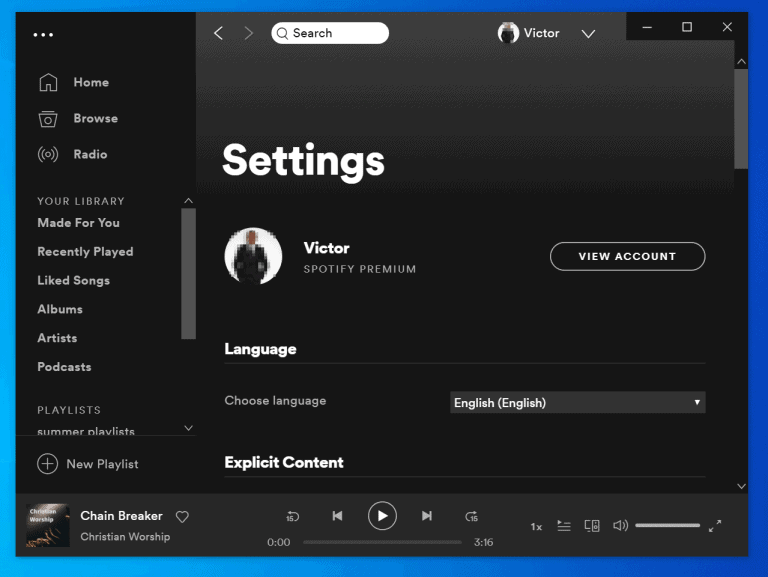Screen dimensions: 768x577
Task: Open the Christian Worship artist link
Action: pos(125,537)
